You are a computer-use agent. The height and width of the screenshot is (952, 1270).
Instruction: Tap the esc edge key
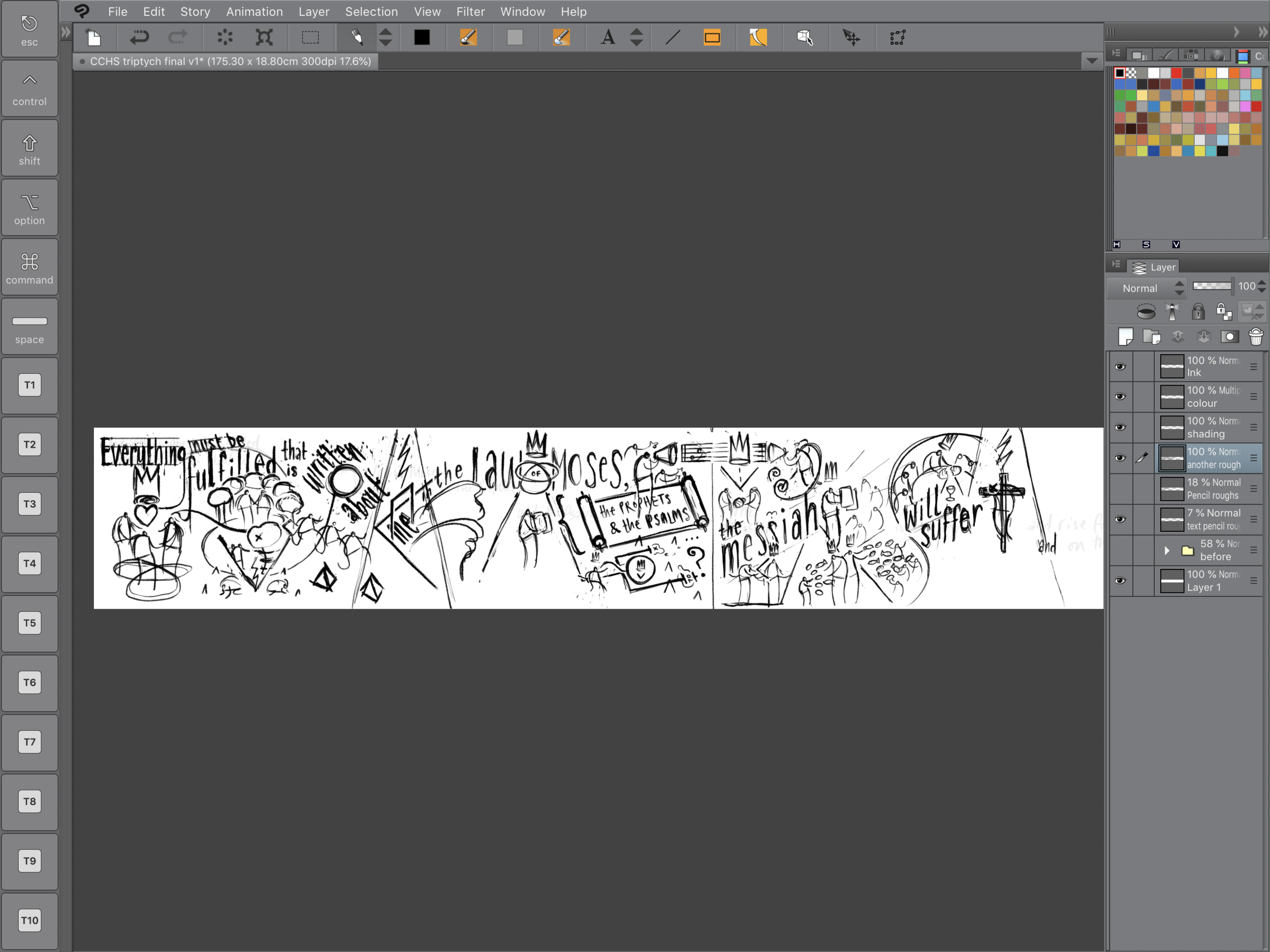click(x=30, y=30)
